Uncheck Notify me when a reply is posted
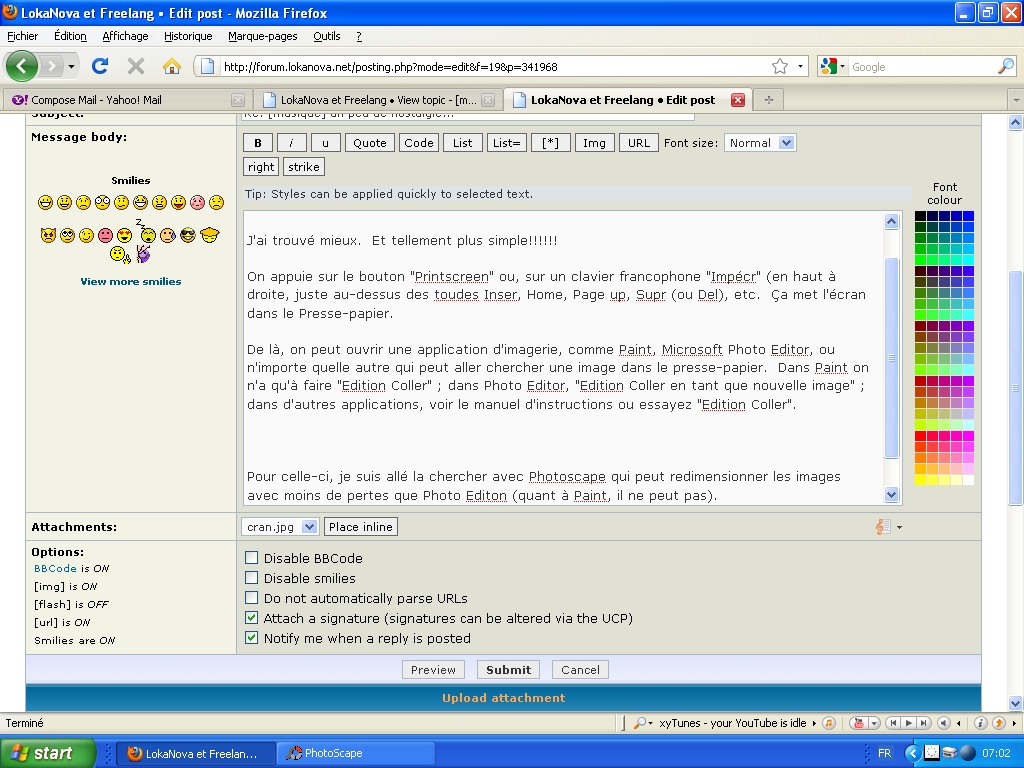This screenshot has width=1024, height=768. point(251,638)
